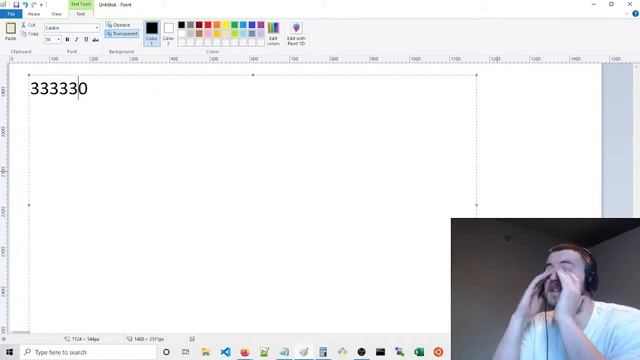Viewport: 640px width, 360px height.
Task: Redo the action in Quick Access
Action: (34, 5)
